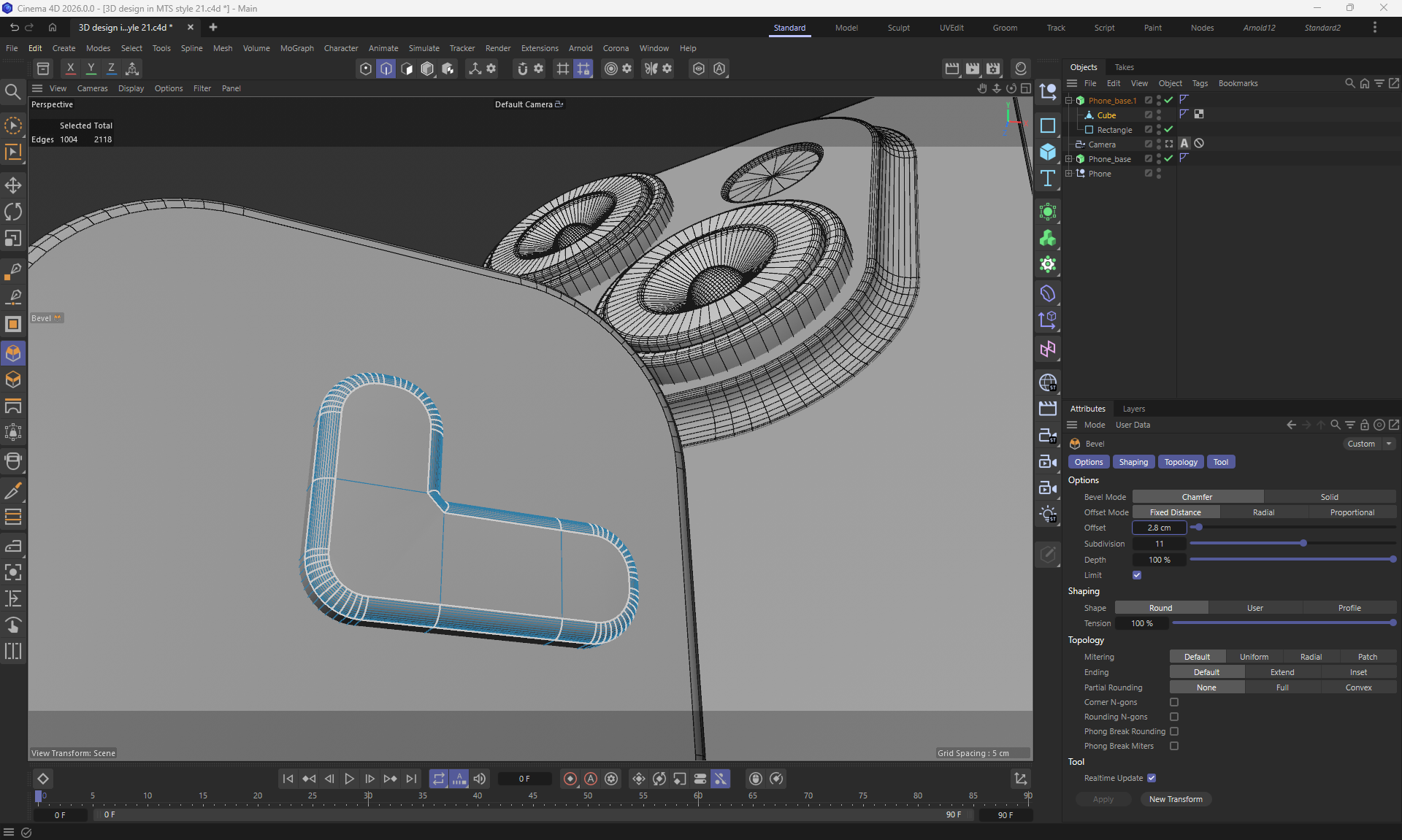
Task: Click the Subdivision slider handle
Action: 1303,543
